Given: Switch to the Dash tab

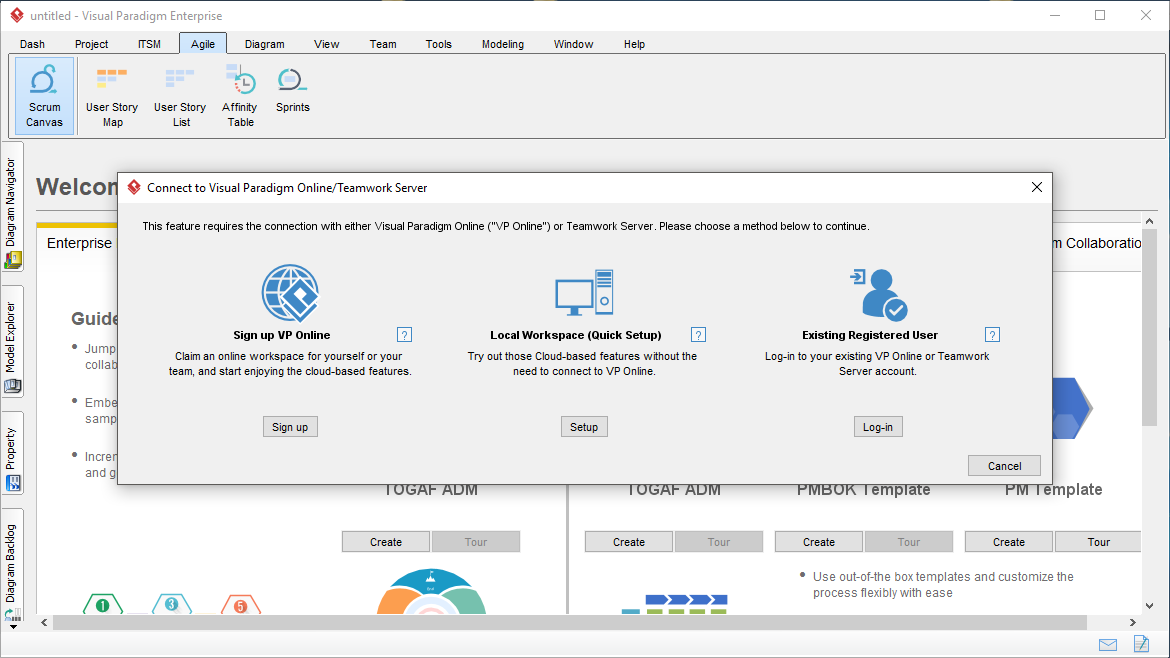Looking at the screenshot, I should (x=32, y=44).
